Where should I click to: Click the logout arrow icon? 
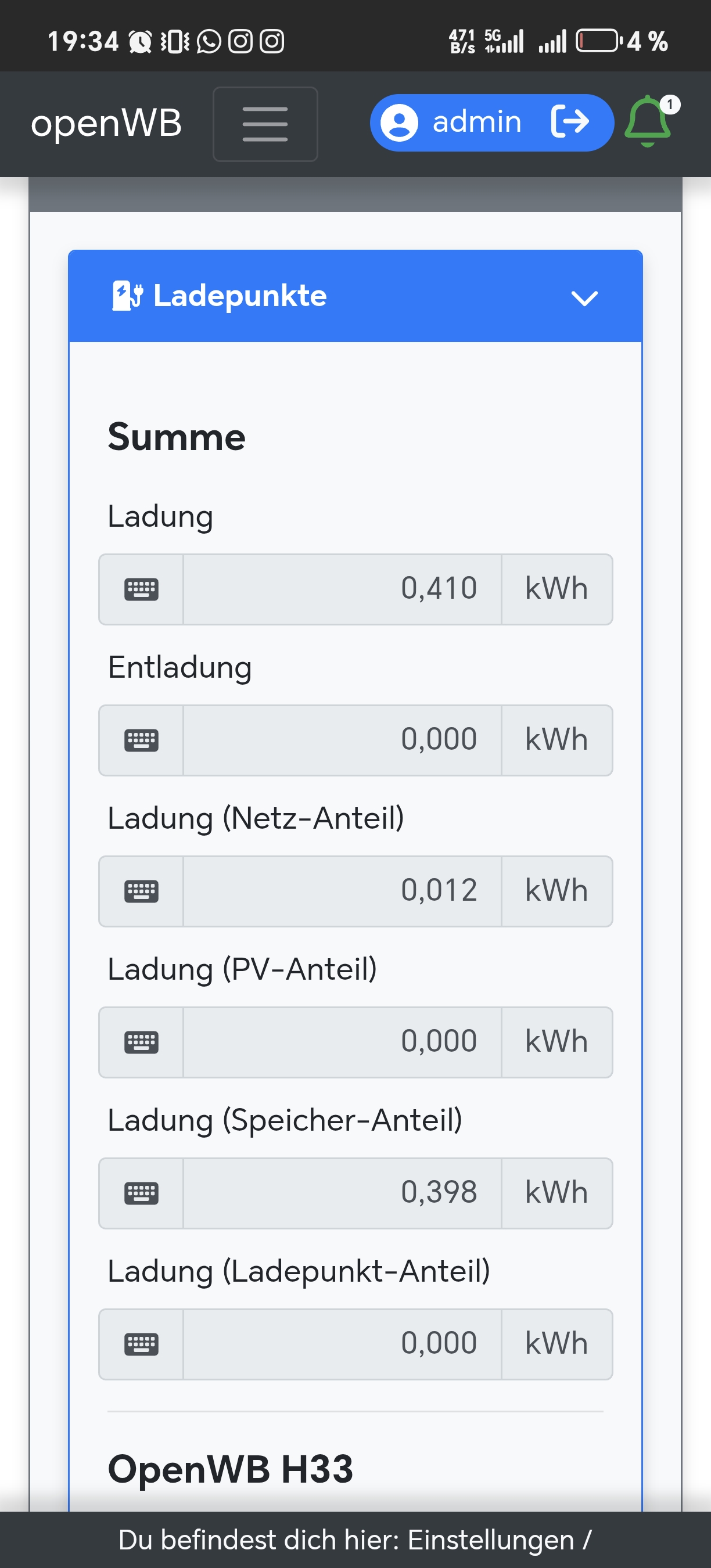(570, 122)
